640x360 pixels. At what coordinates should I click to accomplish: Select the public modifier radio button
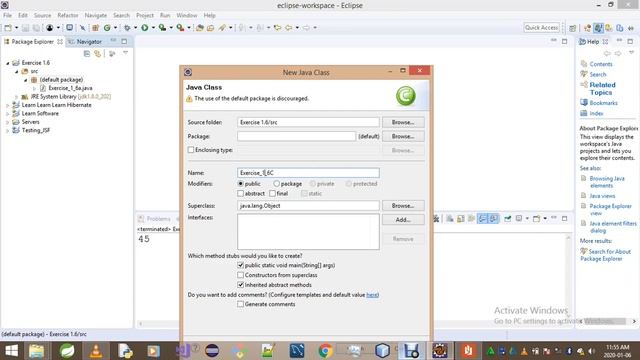pyautogui.click(x=240, y=184)
